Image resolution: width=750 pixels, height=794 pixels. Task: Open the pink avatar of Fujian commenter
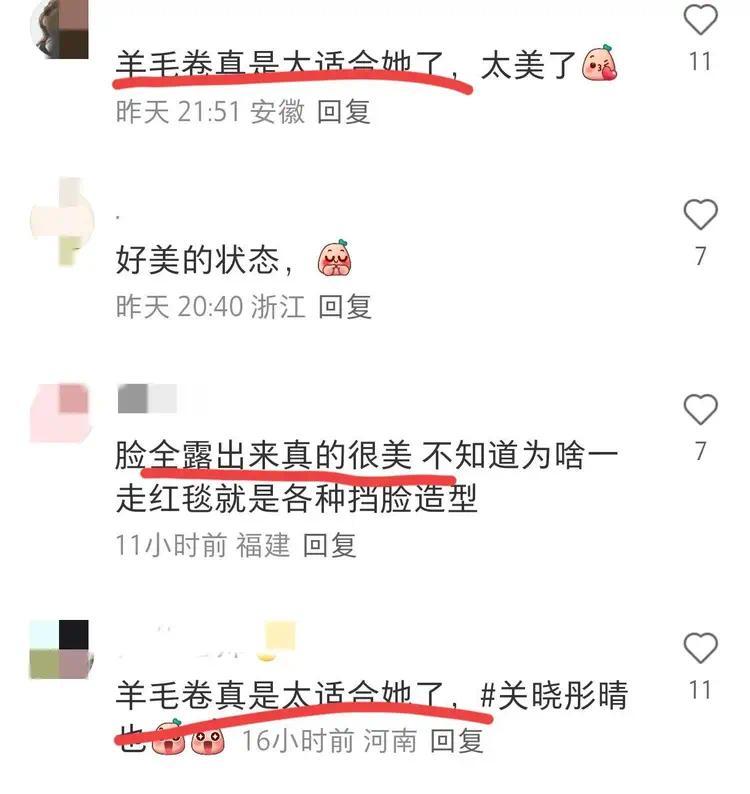60,413
